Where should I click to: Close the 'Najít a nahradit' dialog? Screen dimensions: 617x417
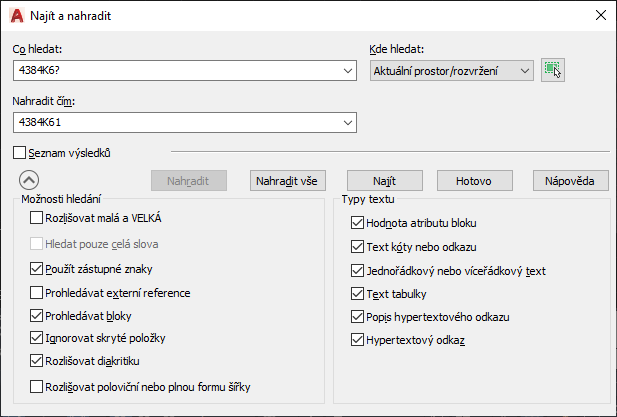(x=600, y=15)
